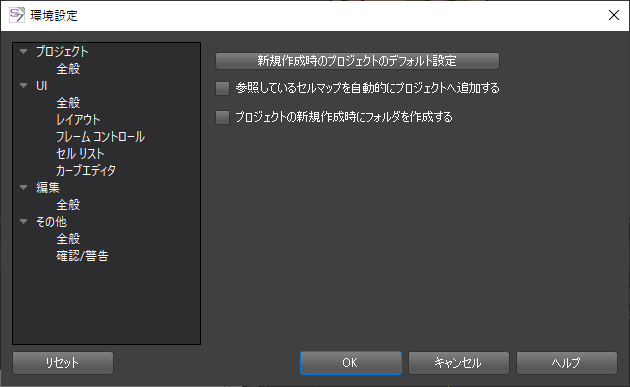This screenshot has height=387, width=630.
Task: Select 全般 under UI
Action: (68, 103)
